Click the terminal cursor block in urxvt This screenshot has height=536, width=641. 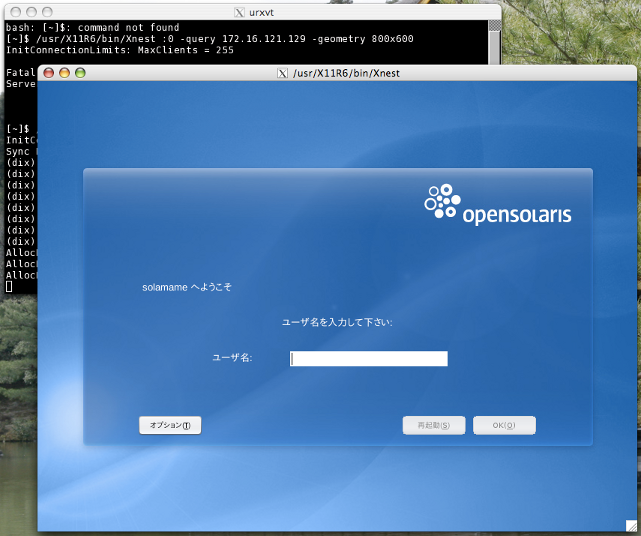[9, 287]
